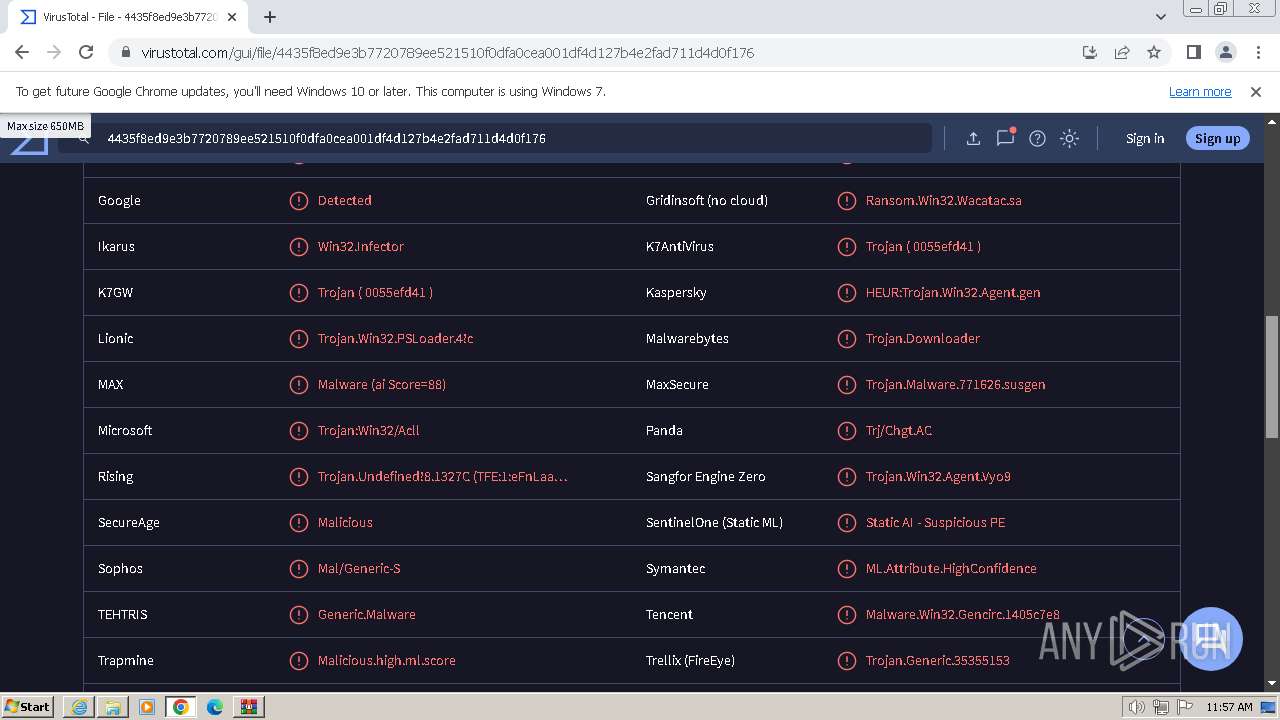
Task: Select Malicious.high.ml.score result text
Action: (387, 660)
